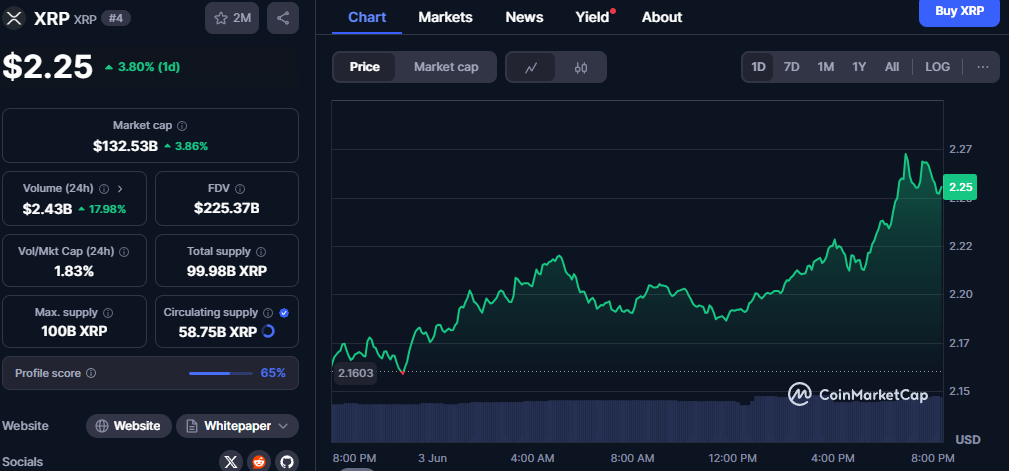
Task: Click the Buy XRP button
Action: pyautogui.click(x=959, y=12)
